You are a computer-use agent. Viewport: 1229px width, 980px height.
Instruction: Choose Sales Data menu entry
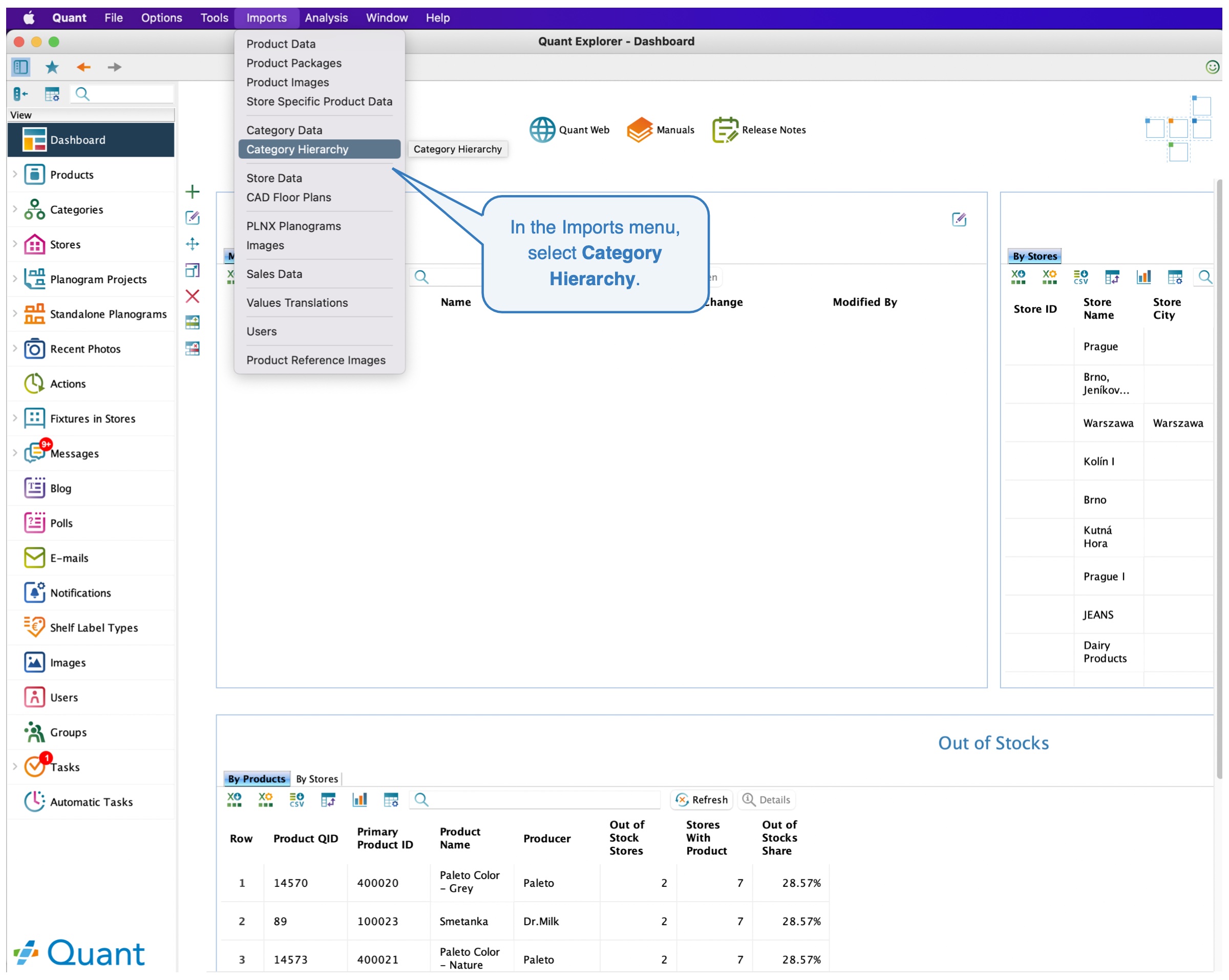[x=319, y=274]
